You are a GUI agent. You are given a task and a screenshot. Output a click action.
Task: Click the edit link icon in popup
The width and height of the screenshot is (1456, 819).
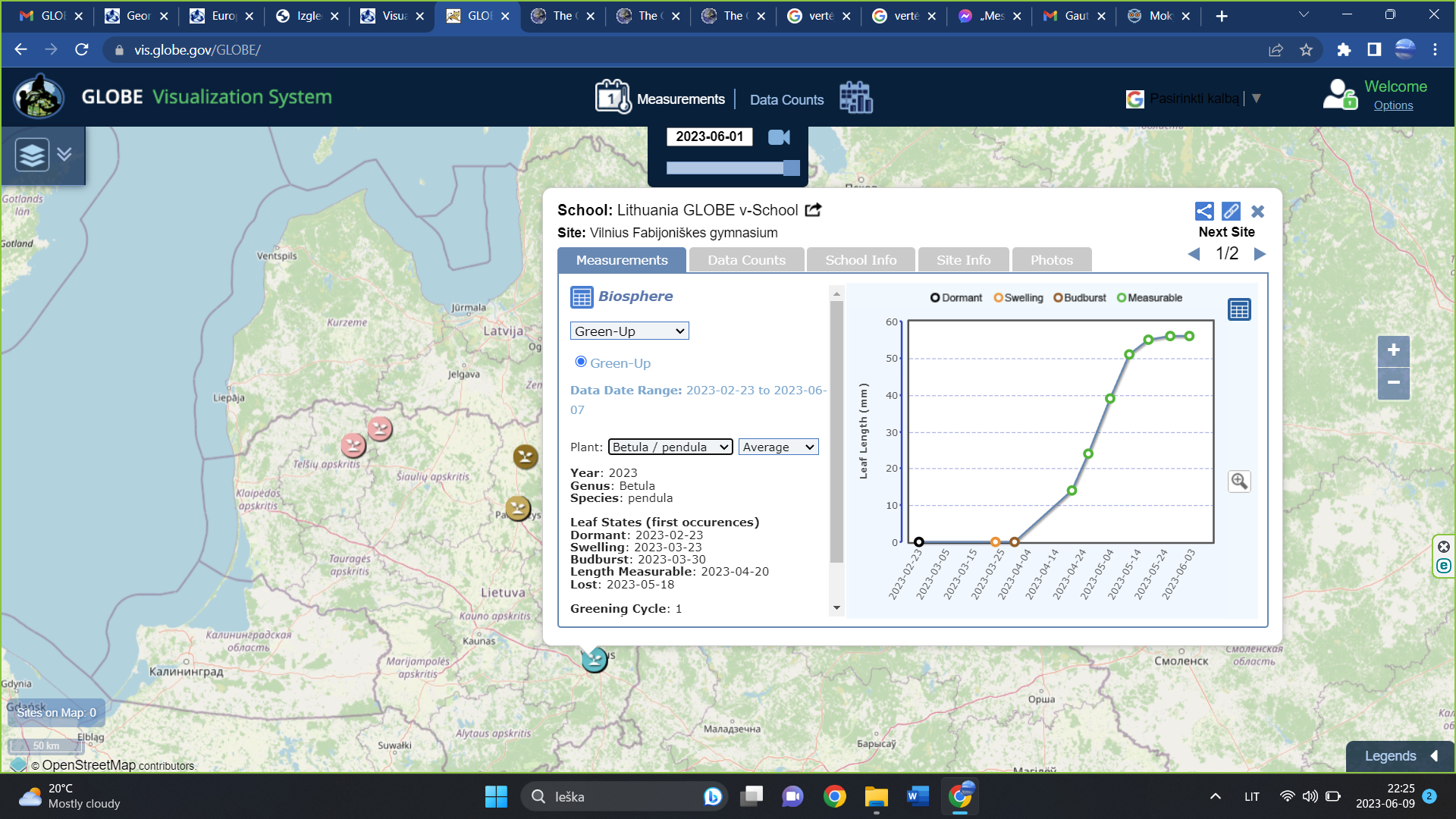click(x=1231, y=212)
